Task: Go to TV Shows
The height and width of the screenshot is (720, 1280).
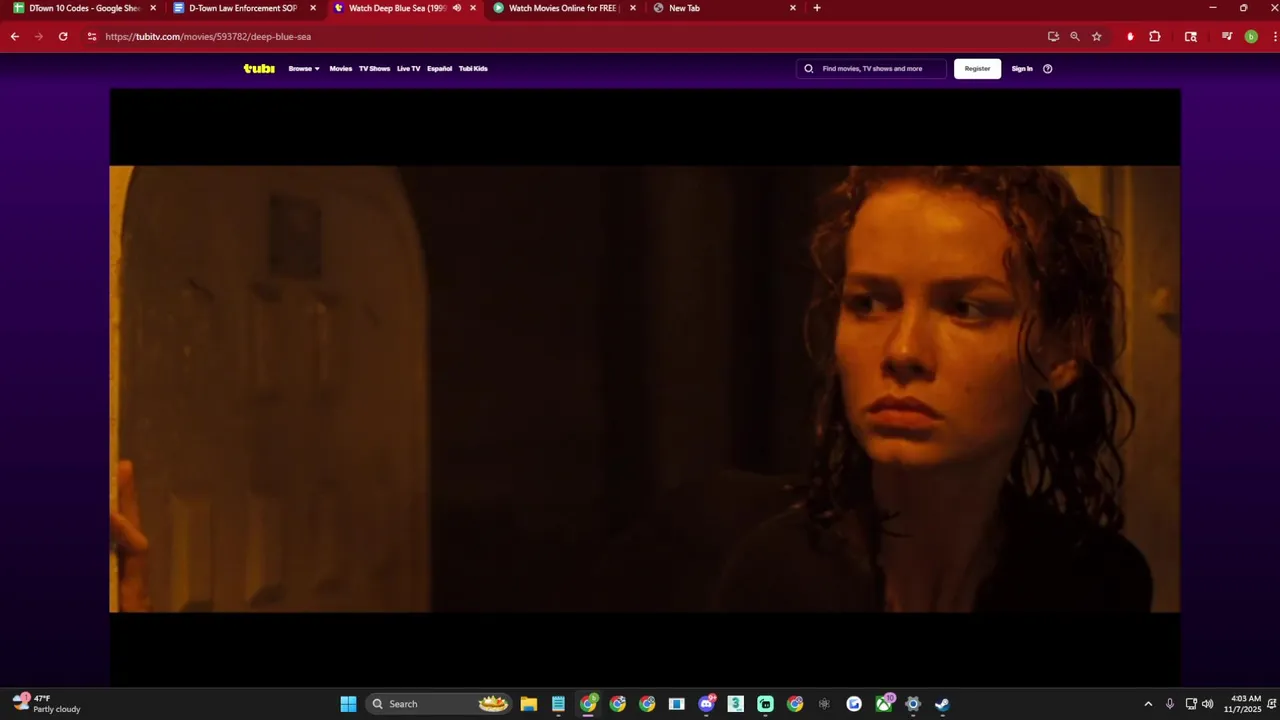Action: [374, 69]
